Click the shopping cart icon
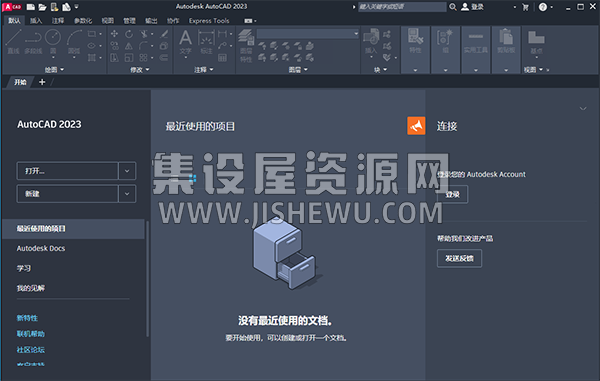Screen dimensions: 600x381 [525, 7]
